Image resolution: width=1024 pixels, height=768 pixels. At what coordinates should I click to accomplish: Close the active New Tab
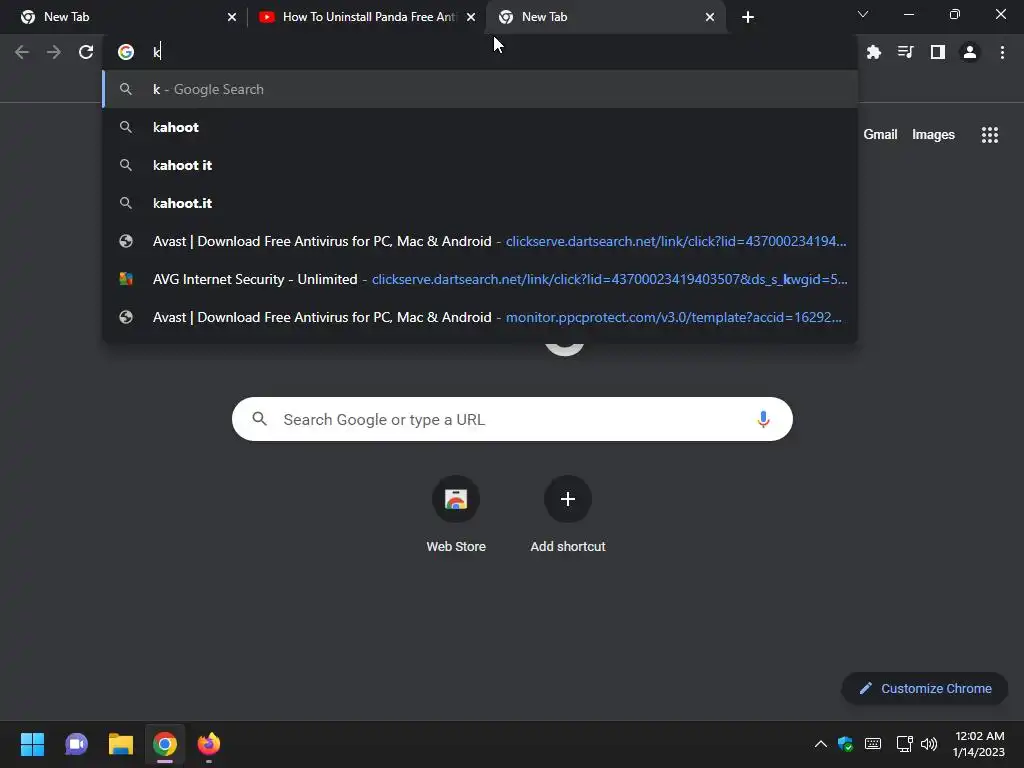click(710, 17)
